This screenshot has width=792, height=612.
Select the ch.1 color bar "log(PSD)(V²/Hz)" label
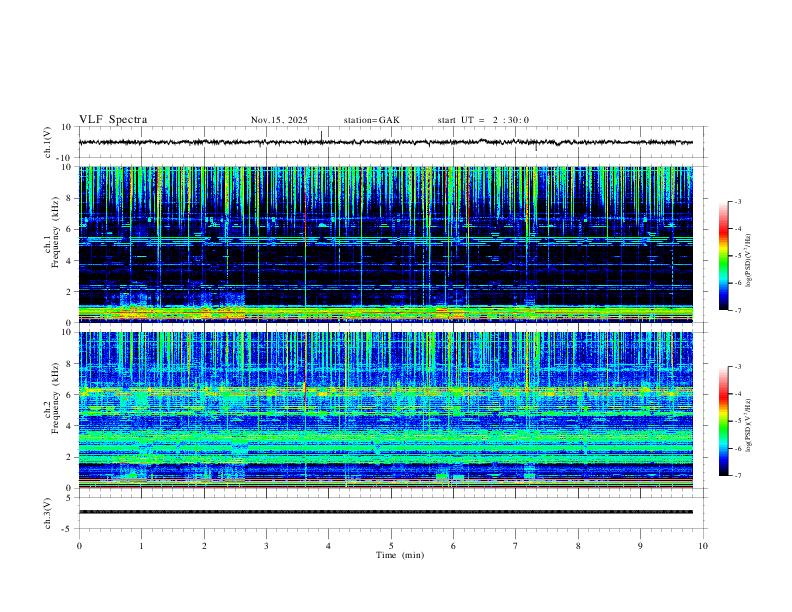click(748, 261)
